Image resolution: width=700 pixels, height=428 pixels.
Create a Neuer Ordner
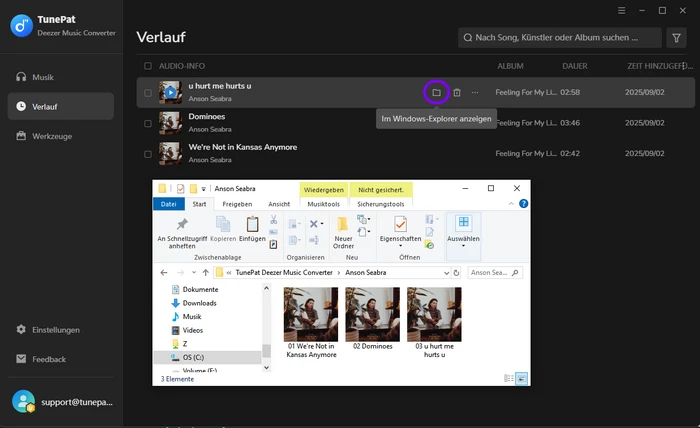click(343, 232)
